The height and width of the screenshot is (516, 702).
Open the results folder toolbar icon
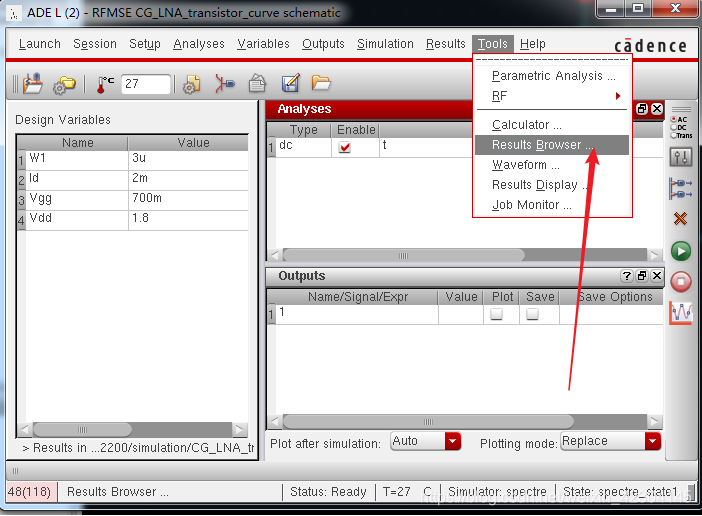tap(321, 83)
